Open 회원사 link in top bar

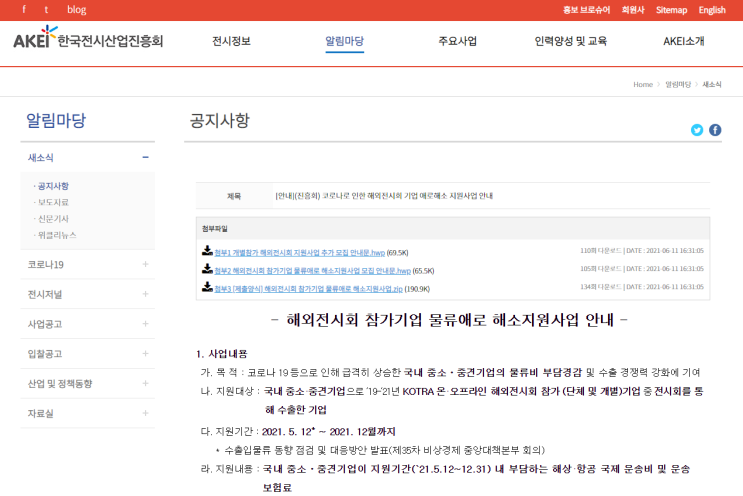click(633, 10)
